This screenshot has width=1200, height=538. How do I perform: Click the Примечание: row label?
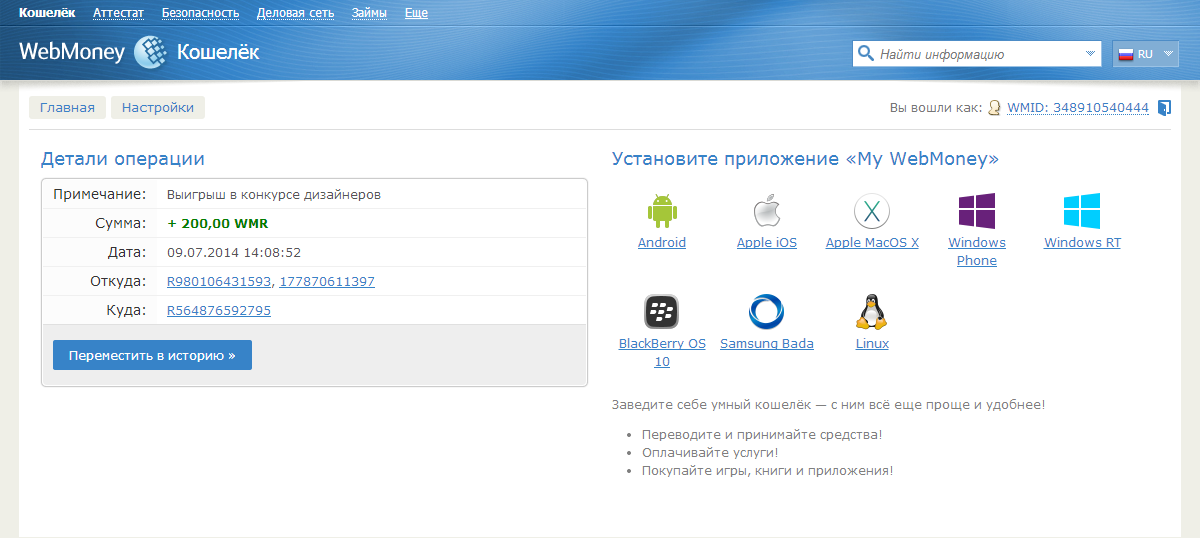[100, 194]
